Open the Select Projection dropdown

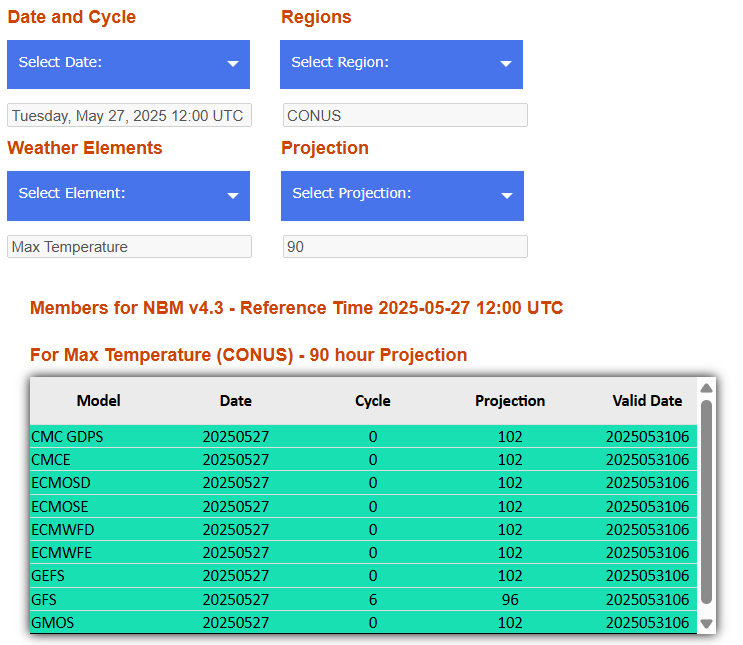click(402, 196)
